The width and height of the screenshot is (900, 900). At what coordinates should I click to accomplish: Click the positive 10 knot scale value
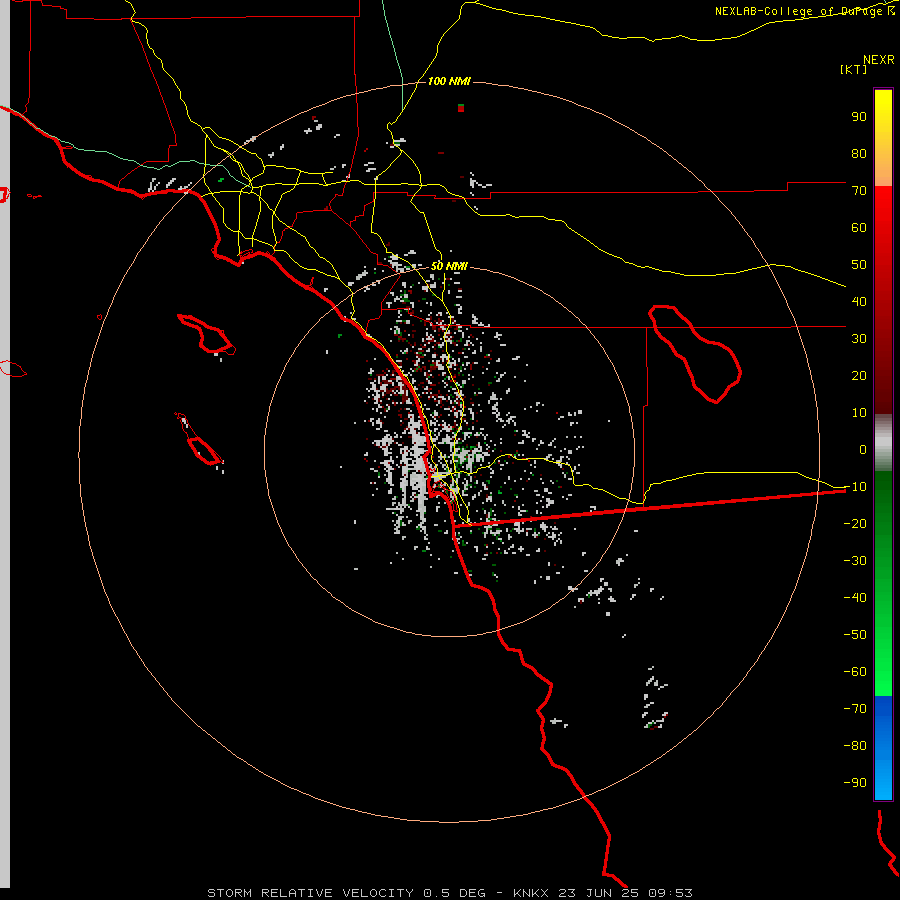pyautogui.click(x=859, y=413)
